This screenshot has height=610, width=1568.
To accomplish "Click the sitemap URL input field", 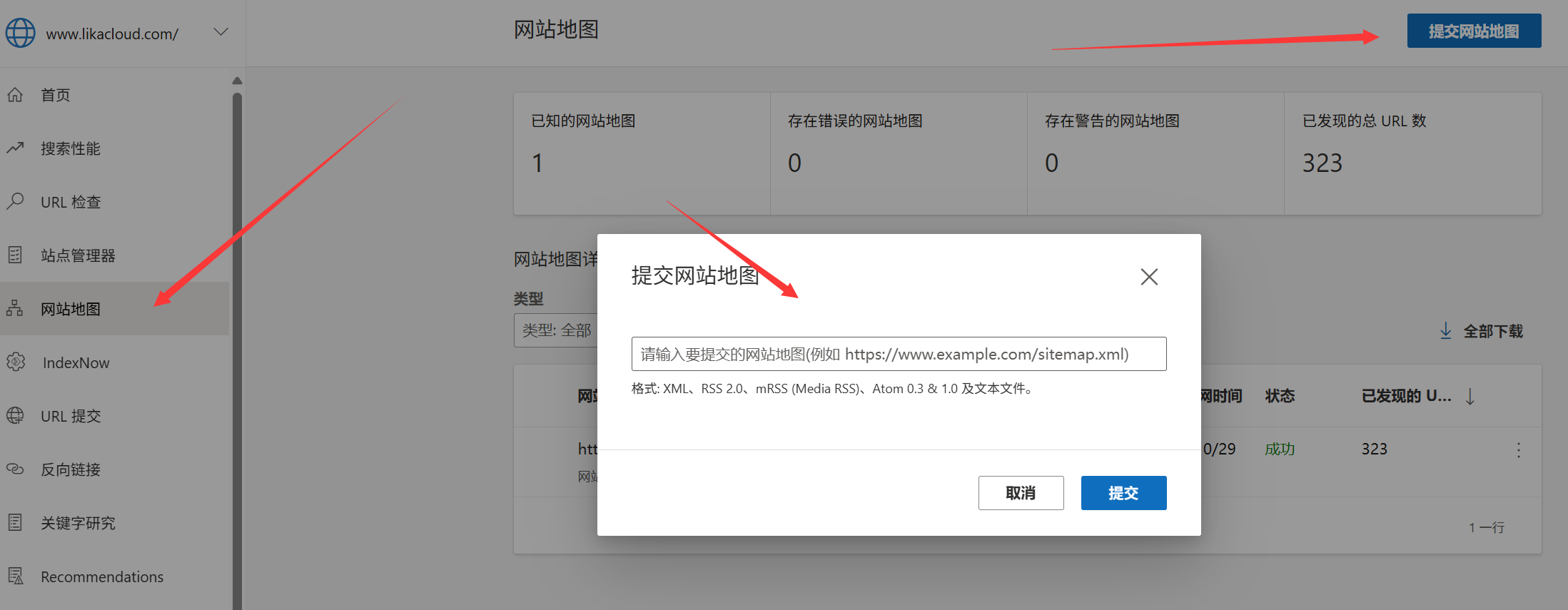I will coord(898,354).
